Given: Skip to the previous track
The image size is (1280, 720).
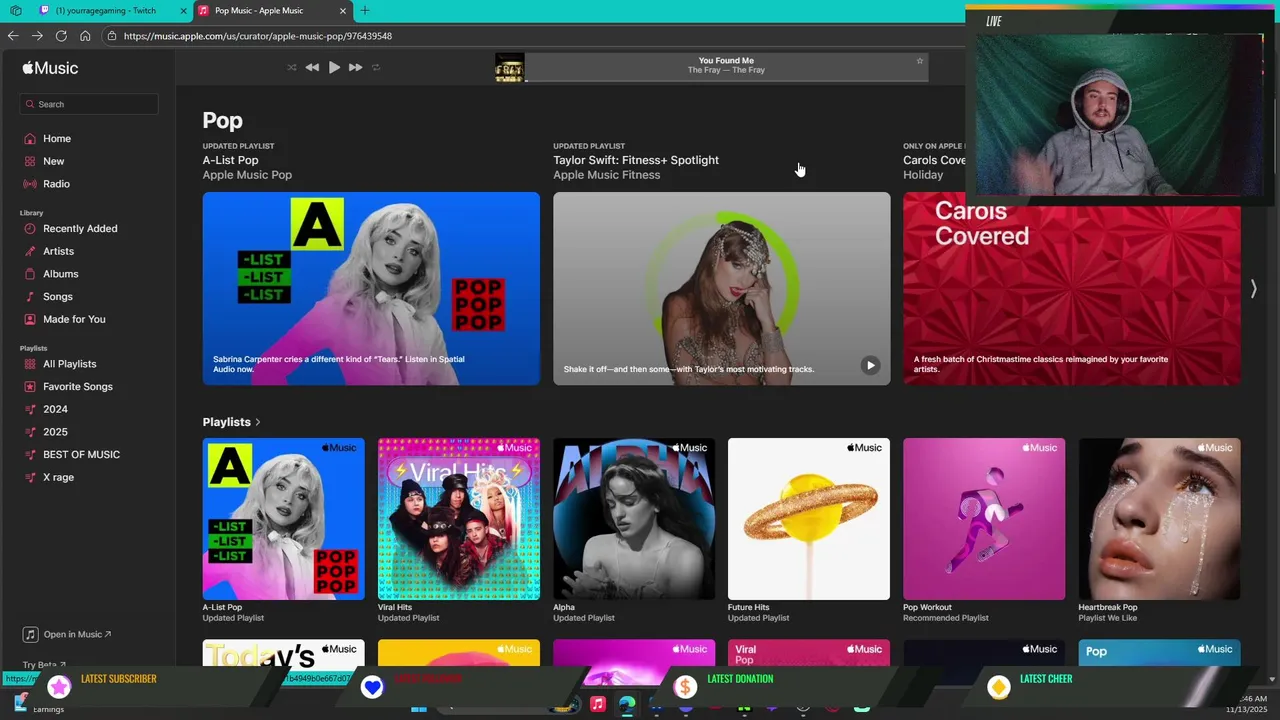Looking at the screenshot, I should coord(312,67).
